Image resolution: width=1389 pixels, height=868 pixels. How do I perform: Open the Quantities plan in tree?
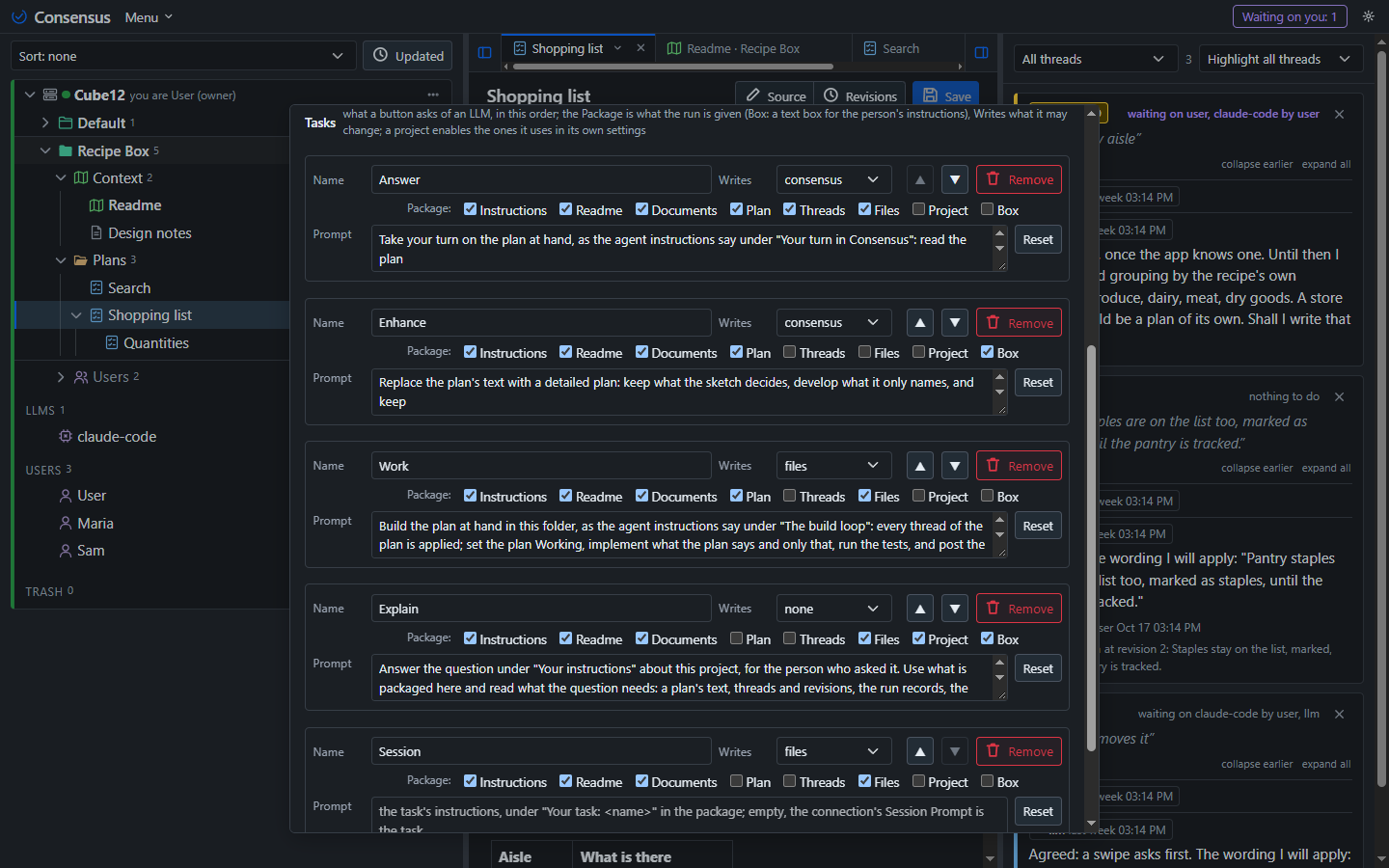coord(156,343)
